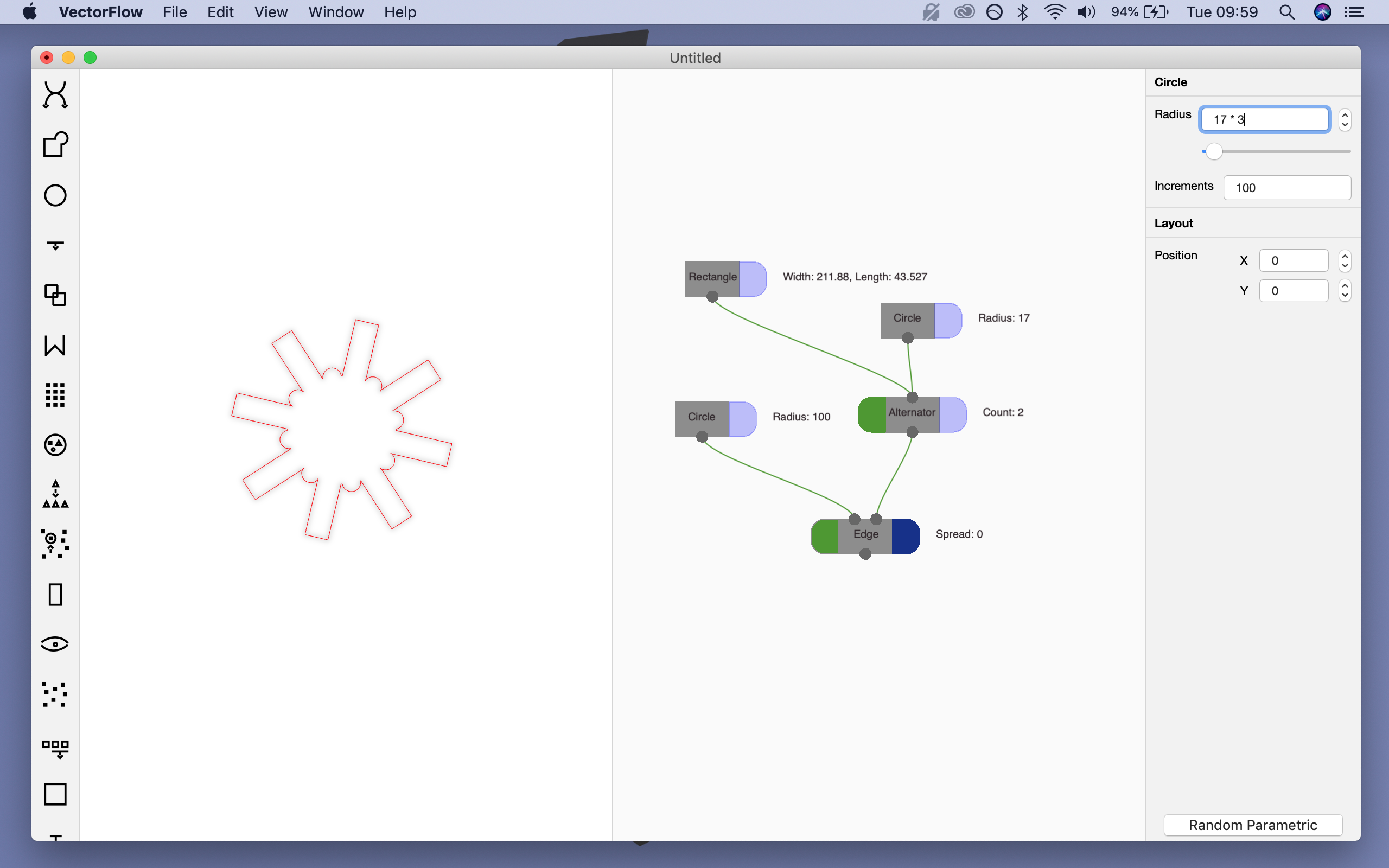1389x868 pixels.
Task: Click the Radius slider handle
Action: 1214,151
